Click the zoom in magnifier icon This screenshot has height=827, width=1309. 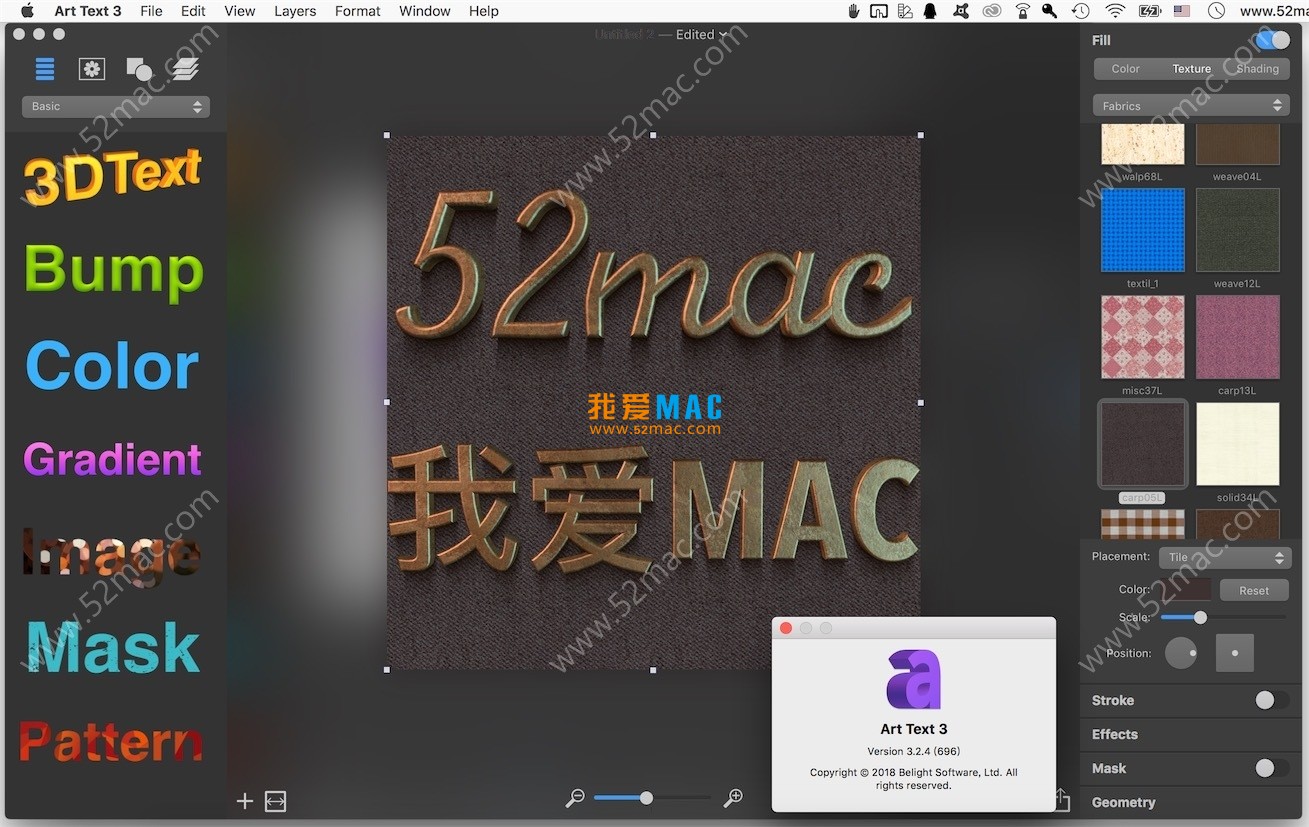coord(734,797)
